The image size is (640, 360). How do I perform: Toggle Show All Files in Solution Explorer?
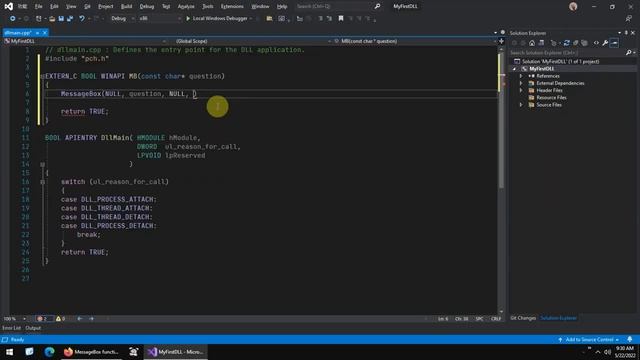[x=584, y=43]
